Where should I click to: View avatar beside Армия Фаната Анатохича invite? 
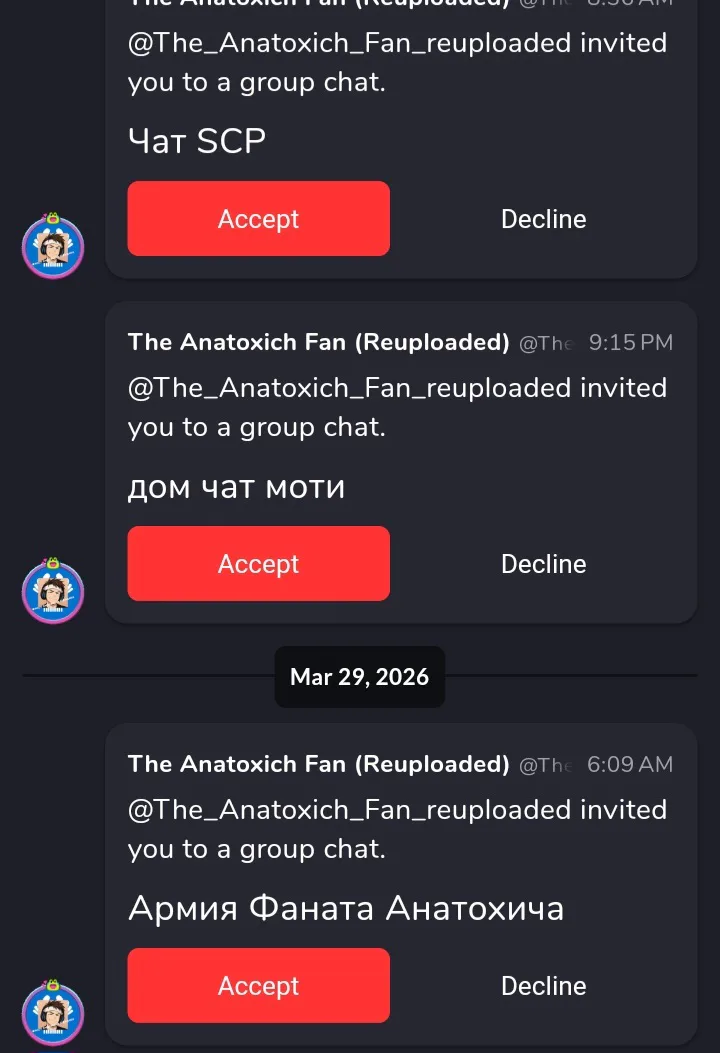click(53, 1013)
